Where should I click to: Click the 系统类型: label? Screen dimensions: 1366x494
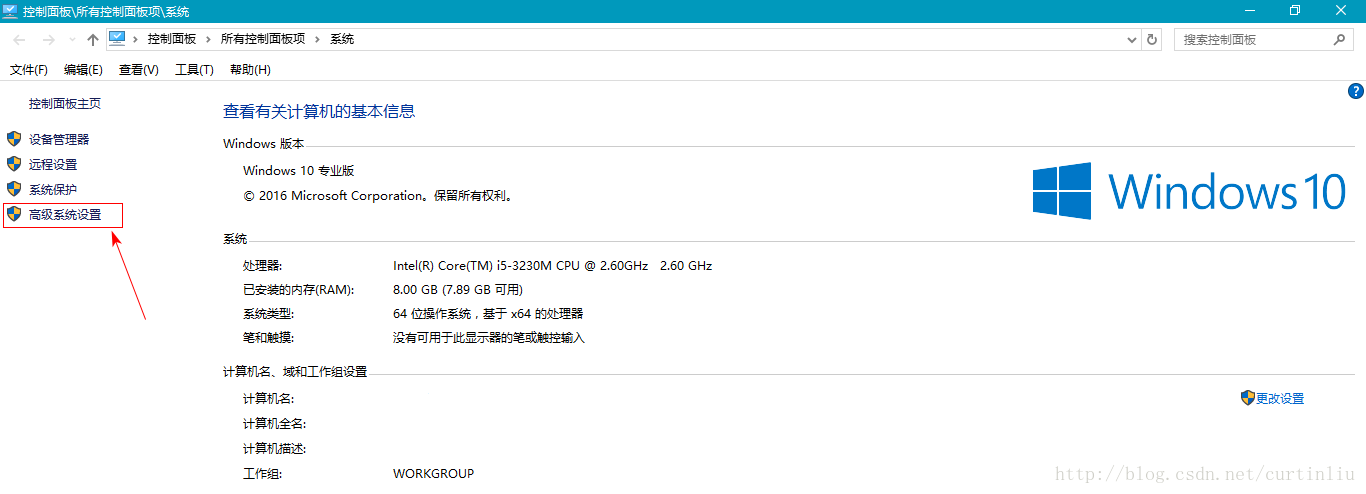click(x=269, y=314)
